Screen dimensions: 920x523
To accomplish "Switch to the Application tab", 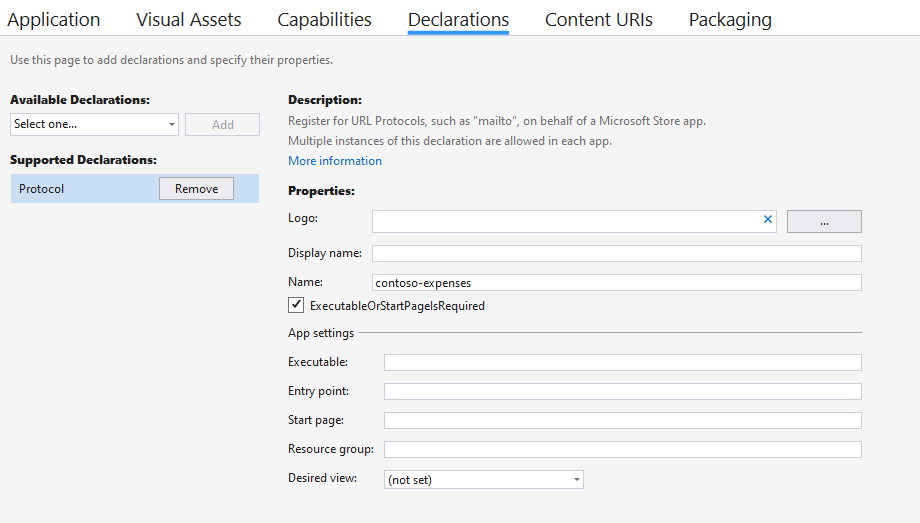I will coord(54,20).
